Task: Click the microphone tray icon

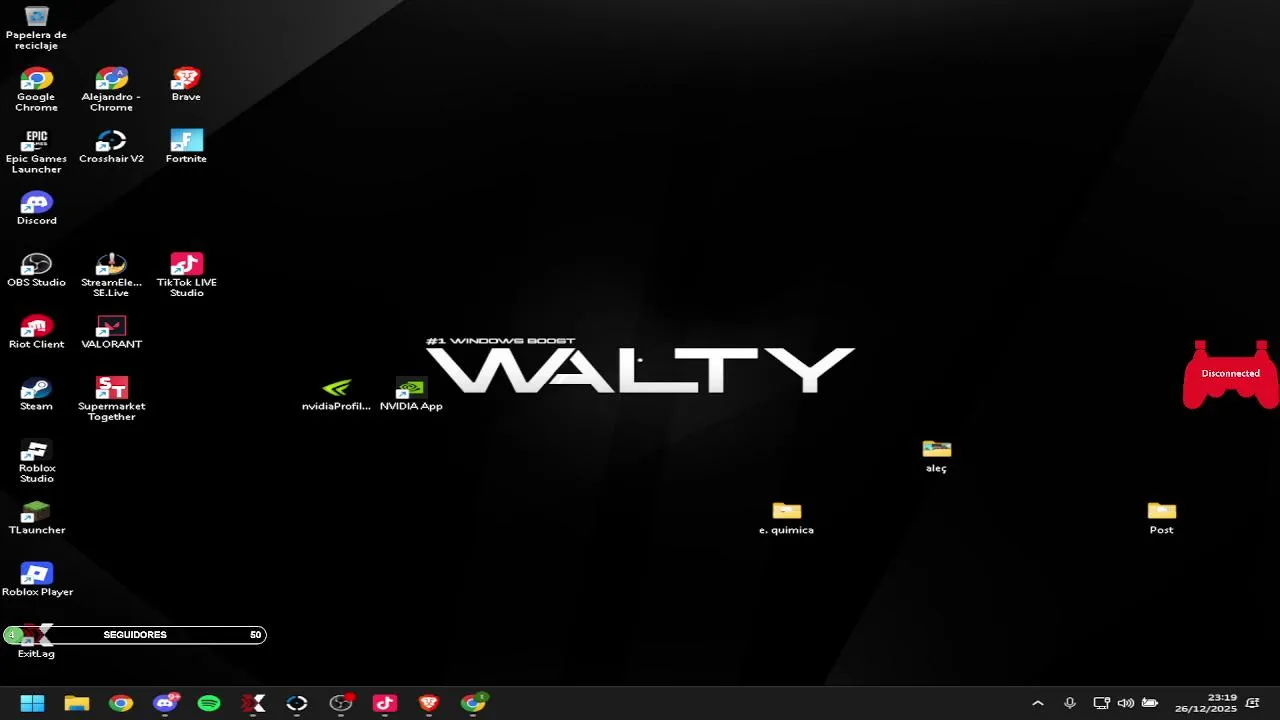Action: (1070, 703)
